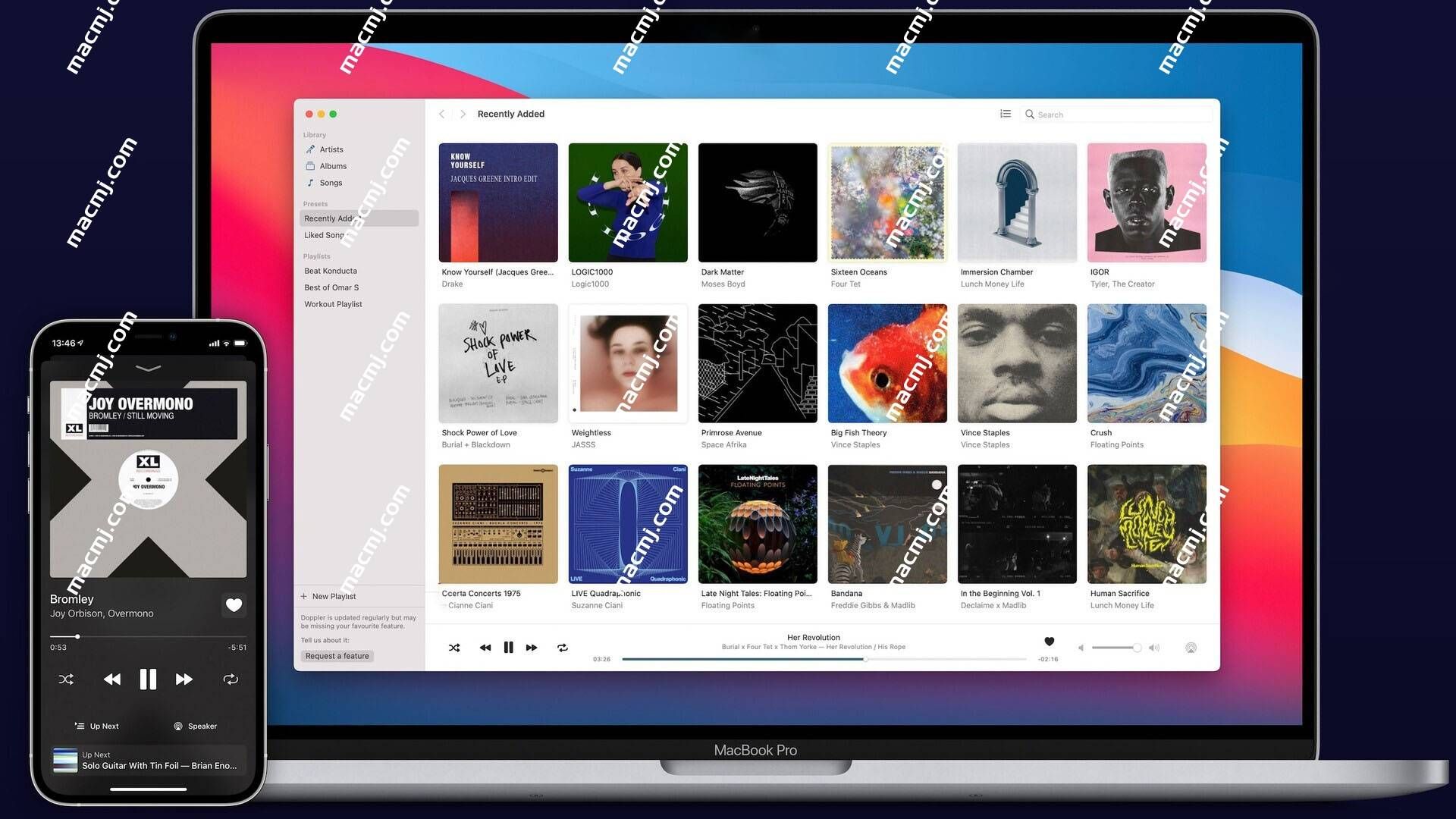Viewport: 1456px width, 819px height.
Task: Expand the Library section in sidebar
Action: coord(317,134)
